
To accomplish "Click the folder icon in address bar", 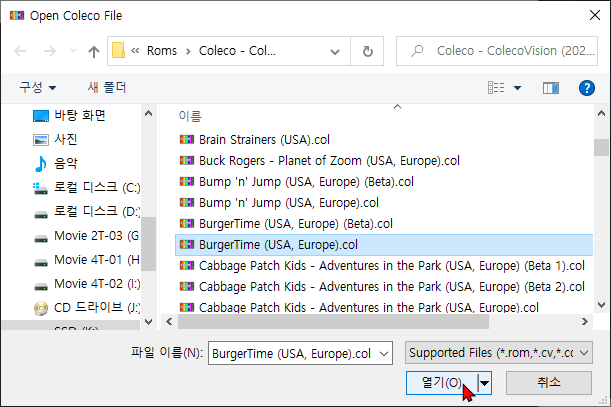I will 118,51.
